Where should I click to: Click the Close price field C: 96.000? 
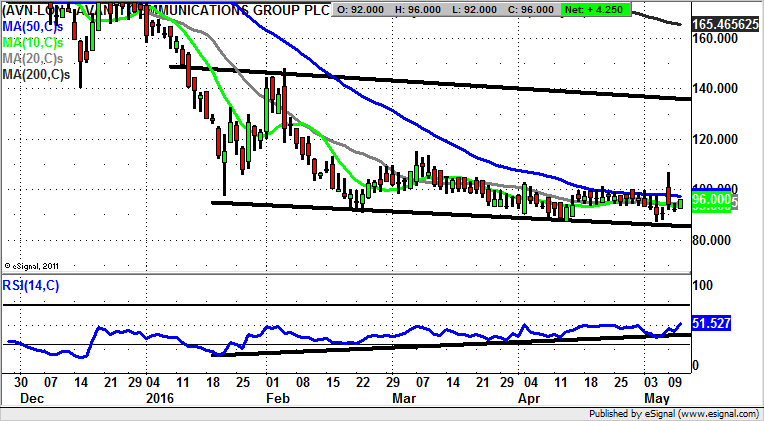coord(528,9)
